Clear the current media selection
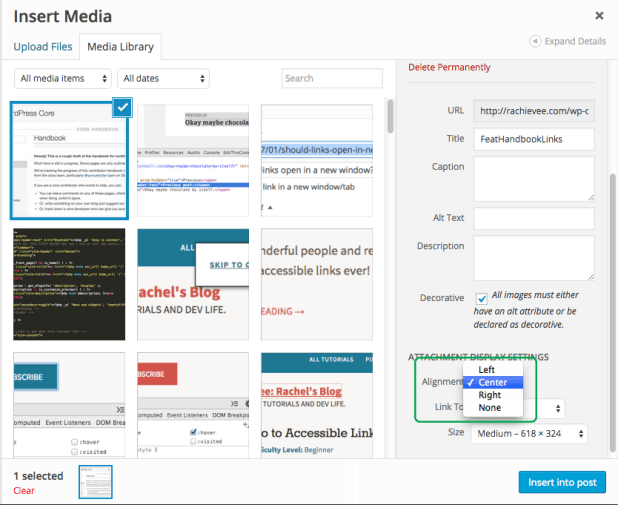Viewport: 618px width, 505px height. pos(24,491)
